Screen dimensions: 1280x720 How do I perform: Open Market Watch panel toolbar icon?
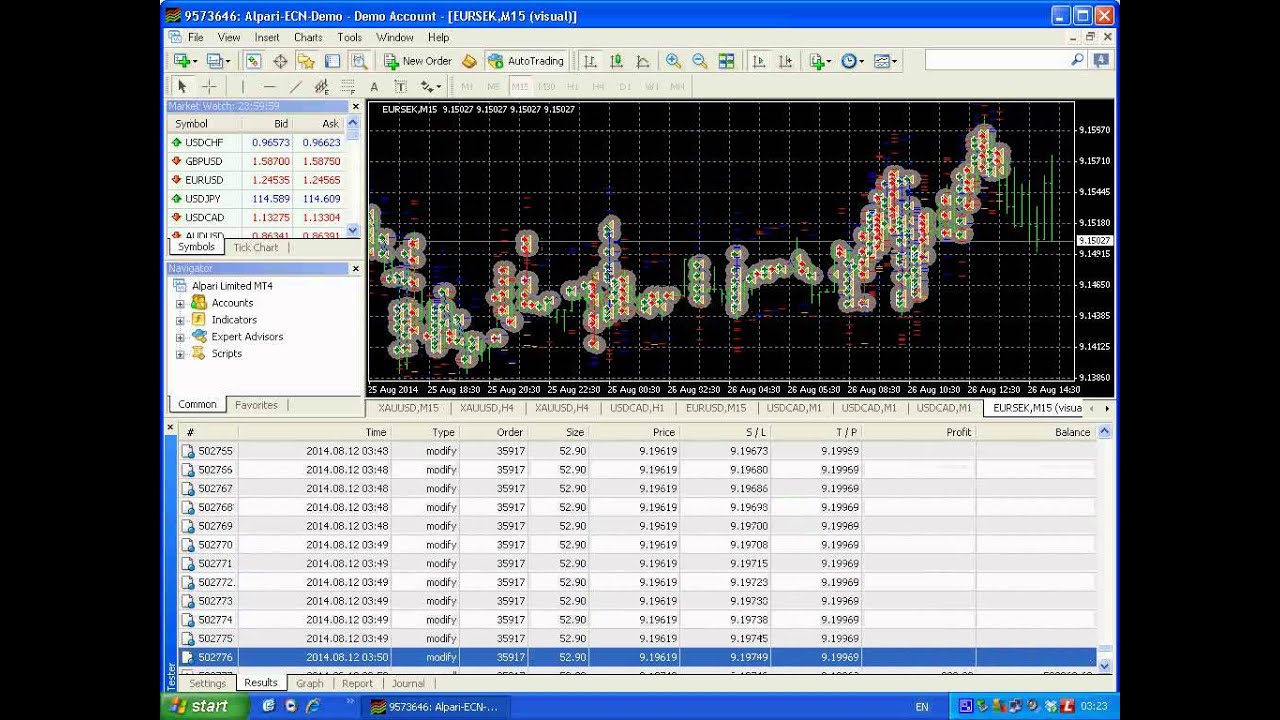254,61
